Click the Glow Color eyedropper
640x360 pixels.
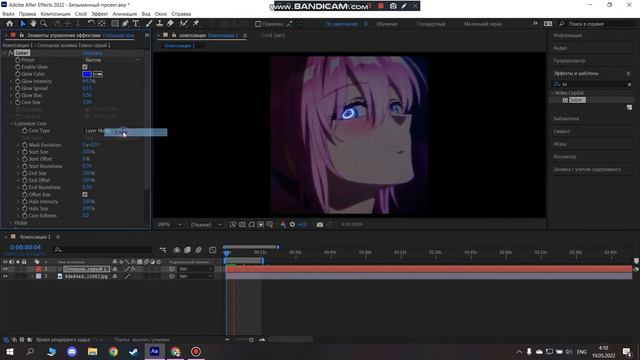coord(98,74)
